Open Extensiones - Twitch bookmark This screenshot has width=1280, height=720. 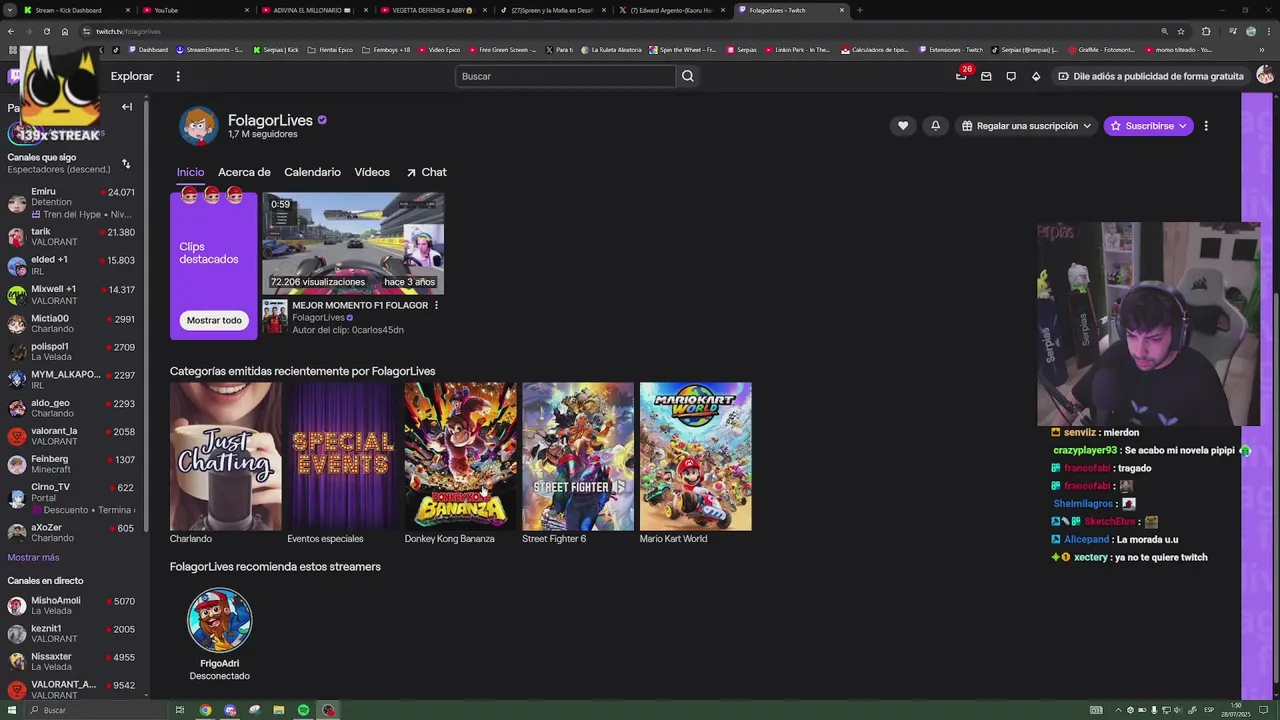pyautogui.click(x=951, y=49)
